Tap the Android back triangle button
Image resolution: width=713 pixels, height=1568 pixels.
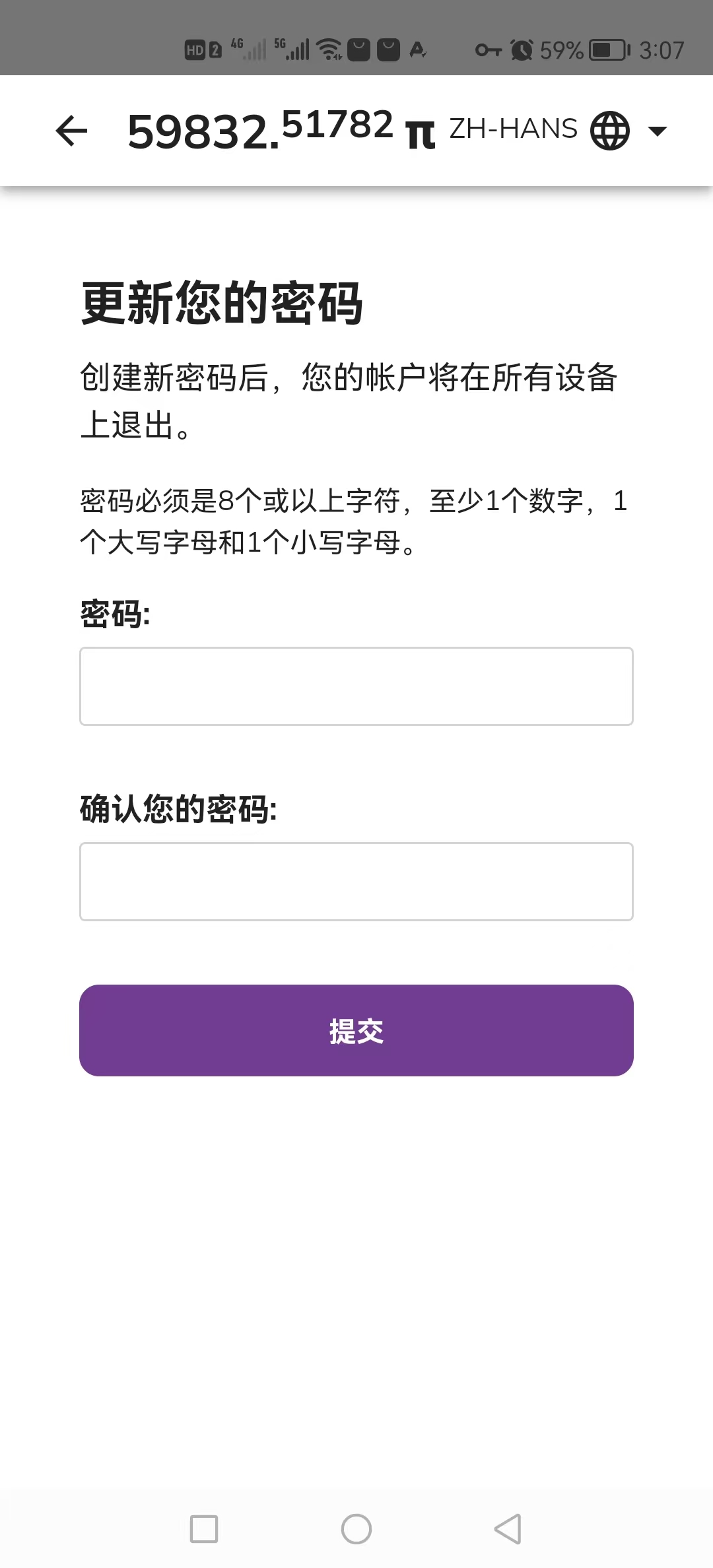click(x=508, y=1529)
